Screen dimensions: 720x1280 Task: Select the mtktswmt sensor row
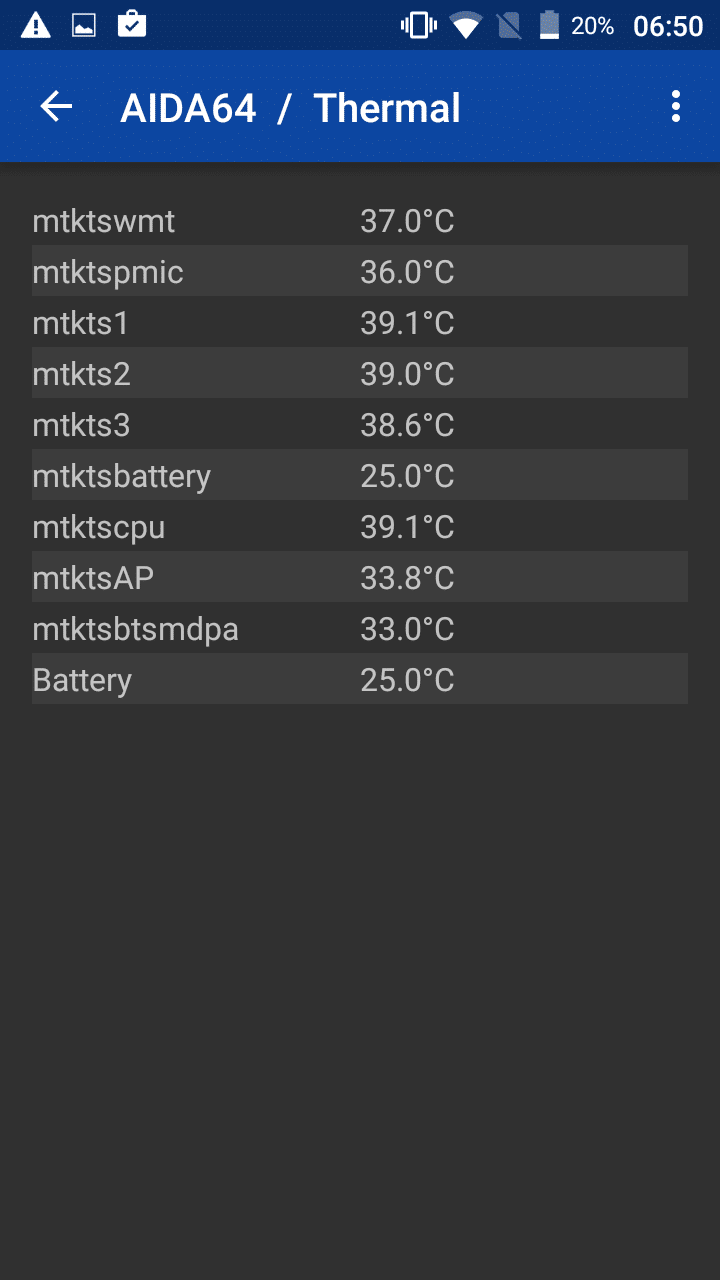tap(360, 220)
